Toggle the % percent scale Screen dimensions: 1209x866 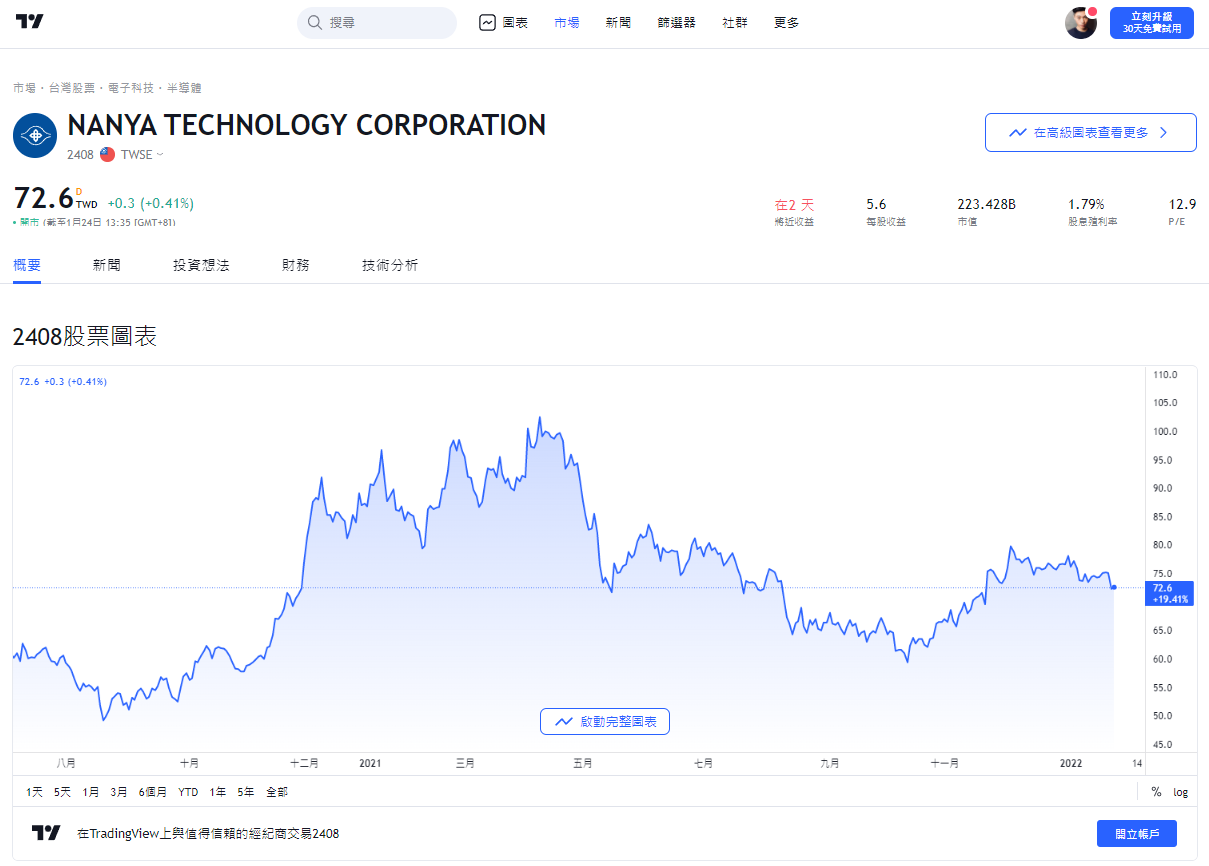coord(1156,792)
